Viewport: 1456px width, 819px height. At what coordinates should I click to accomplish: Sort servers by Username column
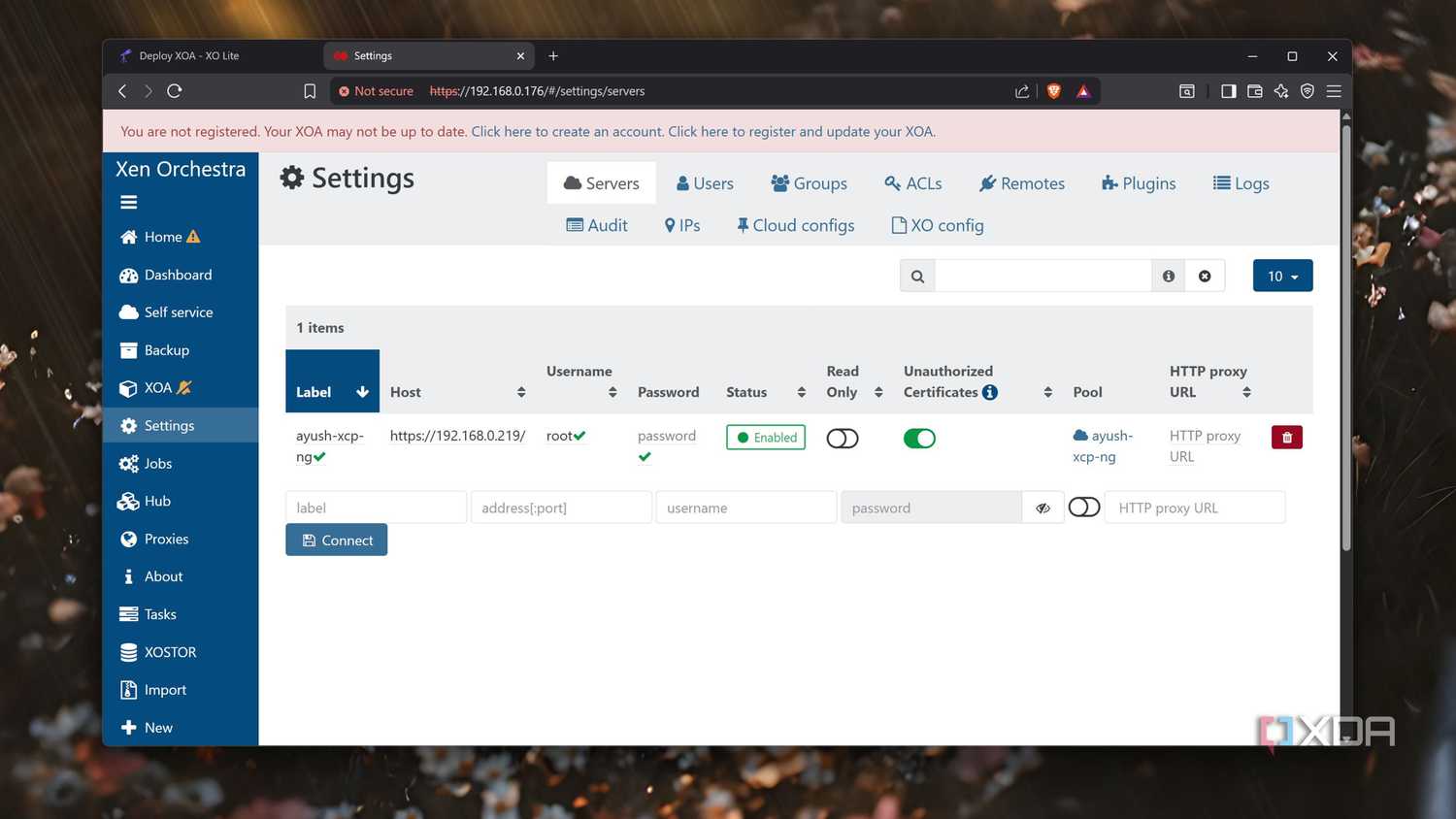point(581,381)
